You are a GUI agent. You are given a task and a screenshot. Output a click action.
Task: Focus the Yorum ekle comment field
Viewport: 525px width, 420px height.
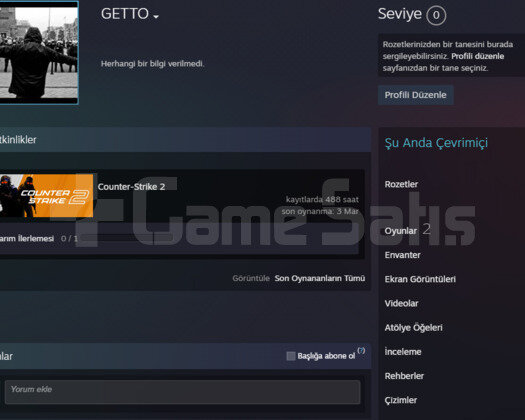pyautogui.click(x=182, y=392)
